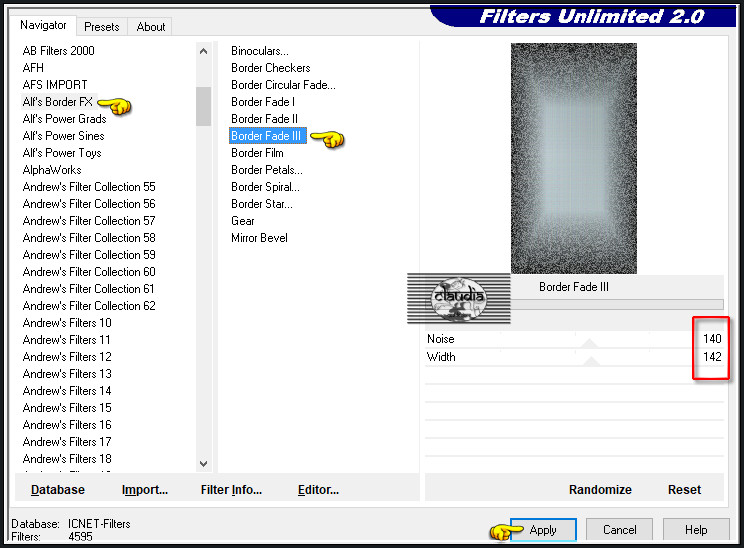The width and height of the screenshot is (744, 548).
Task: Select Andrew's Filter Collection 62
Action: pyautogui.click(x=89, y=306)
